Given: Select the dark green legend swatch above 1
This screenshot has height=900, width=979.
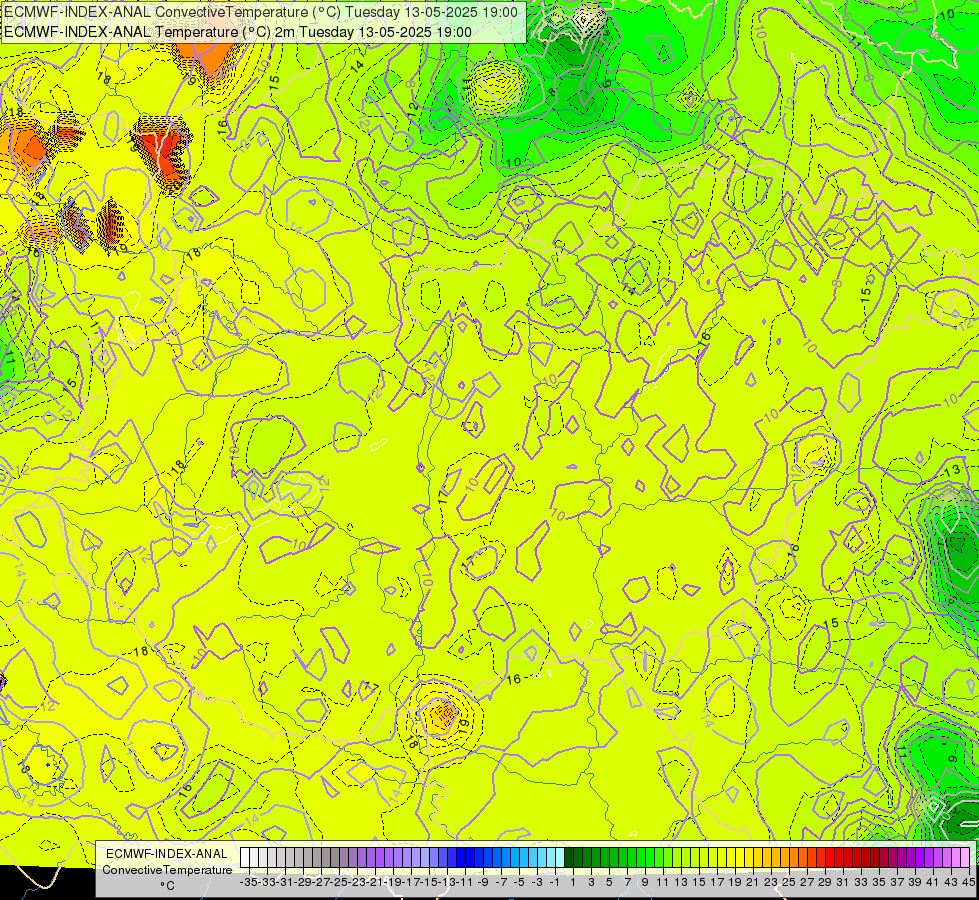Looking at the screenshot, I should click(569, 858).
